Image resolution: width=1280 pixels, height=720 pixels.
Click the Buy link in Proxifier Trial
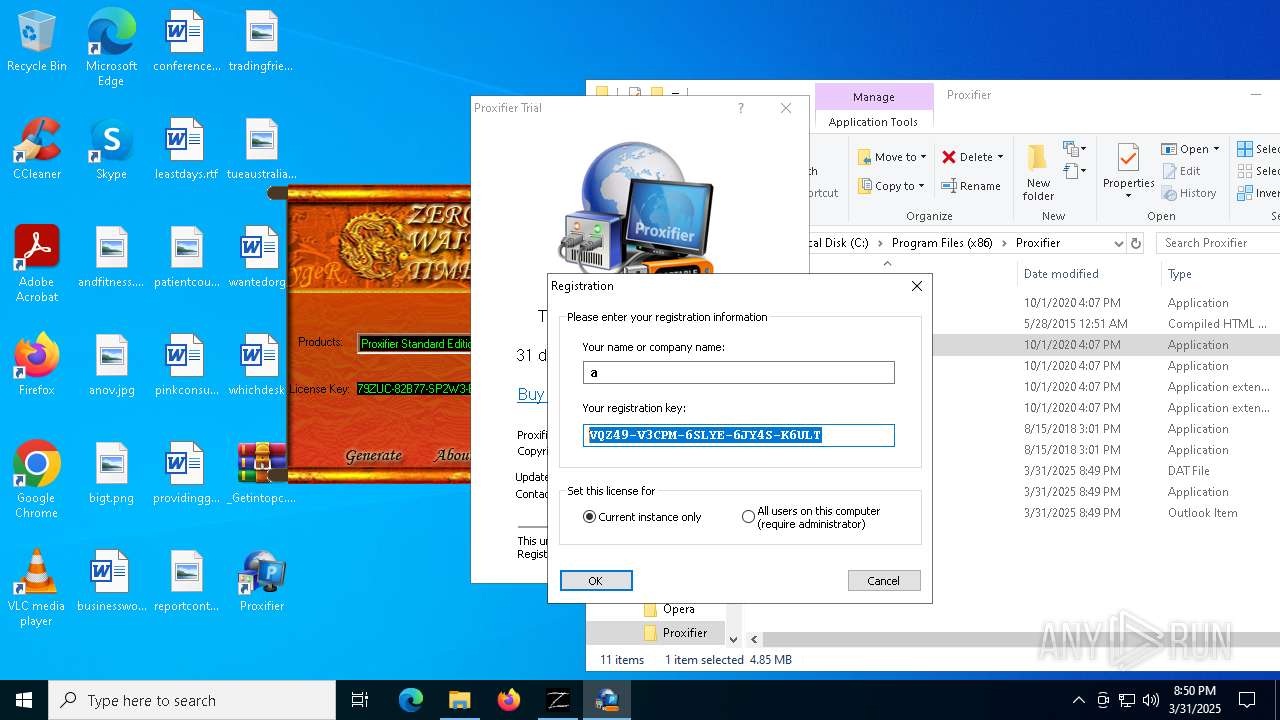(x=531, y=394)
